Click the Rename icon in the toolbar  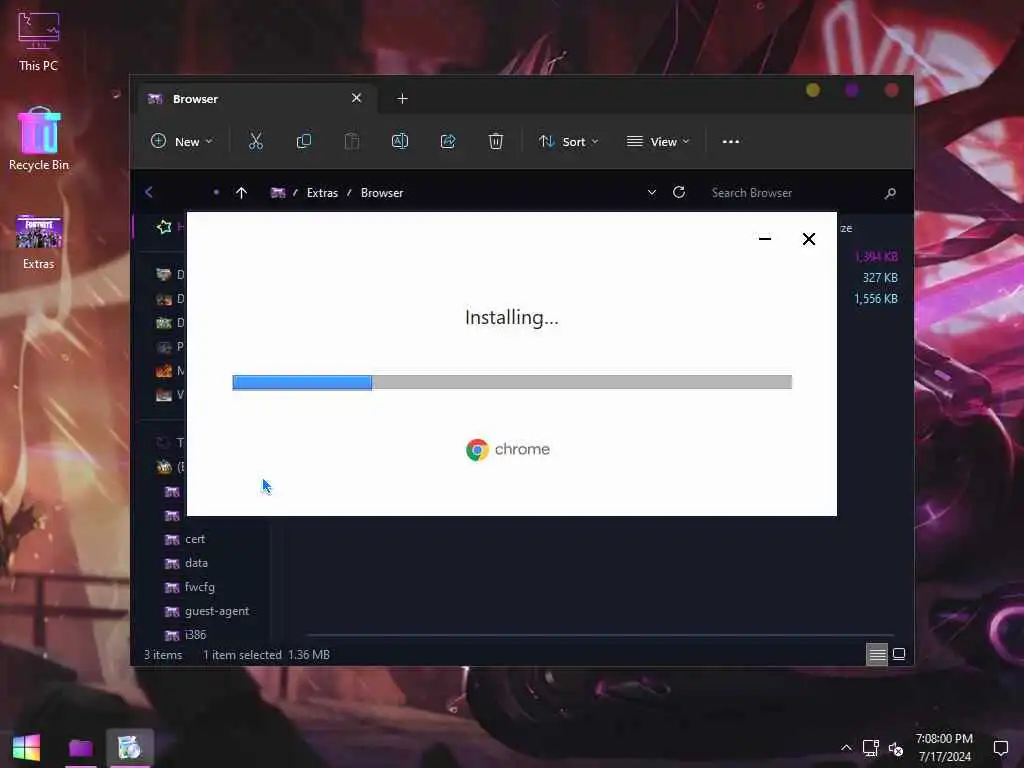pos(400,141)
